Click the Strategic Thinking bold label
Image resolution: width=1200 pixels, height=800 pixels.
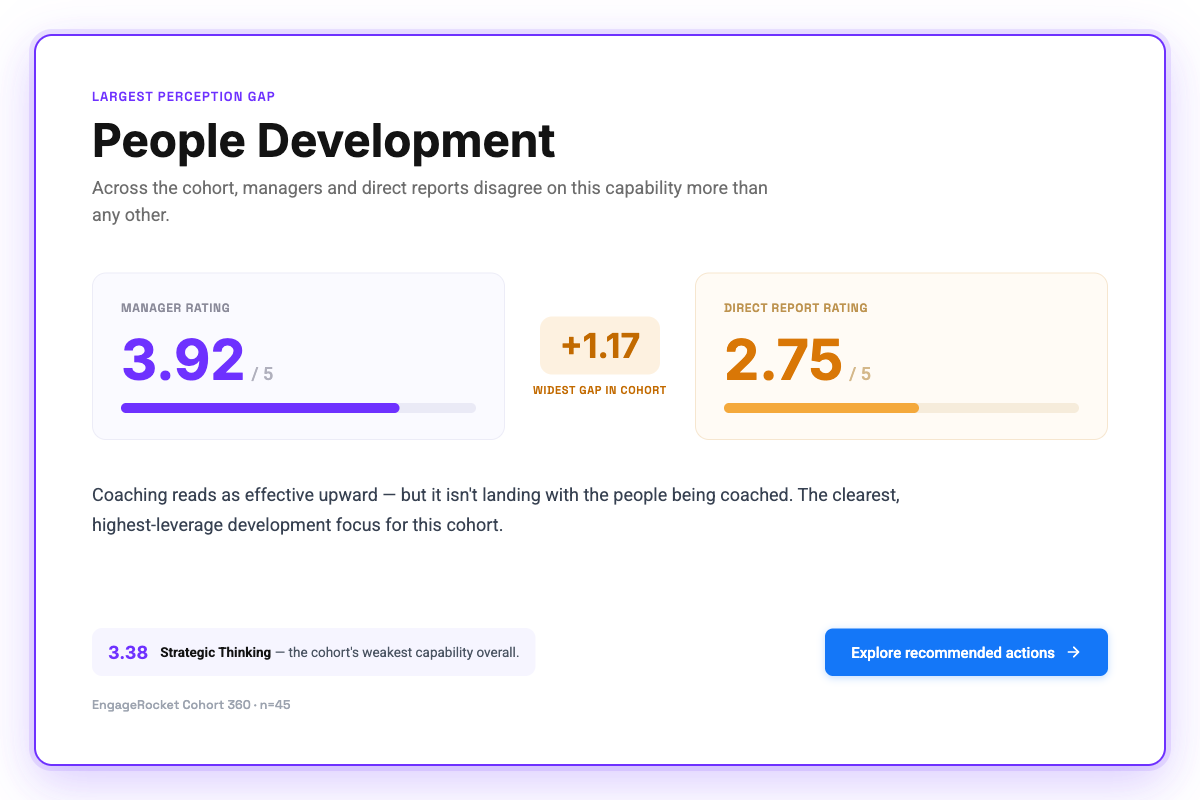215,652
